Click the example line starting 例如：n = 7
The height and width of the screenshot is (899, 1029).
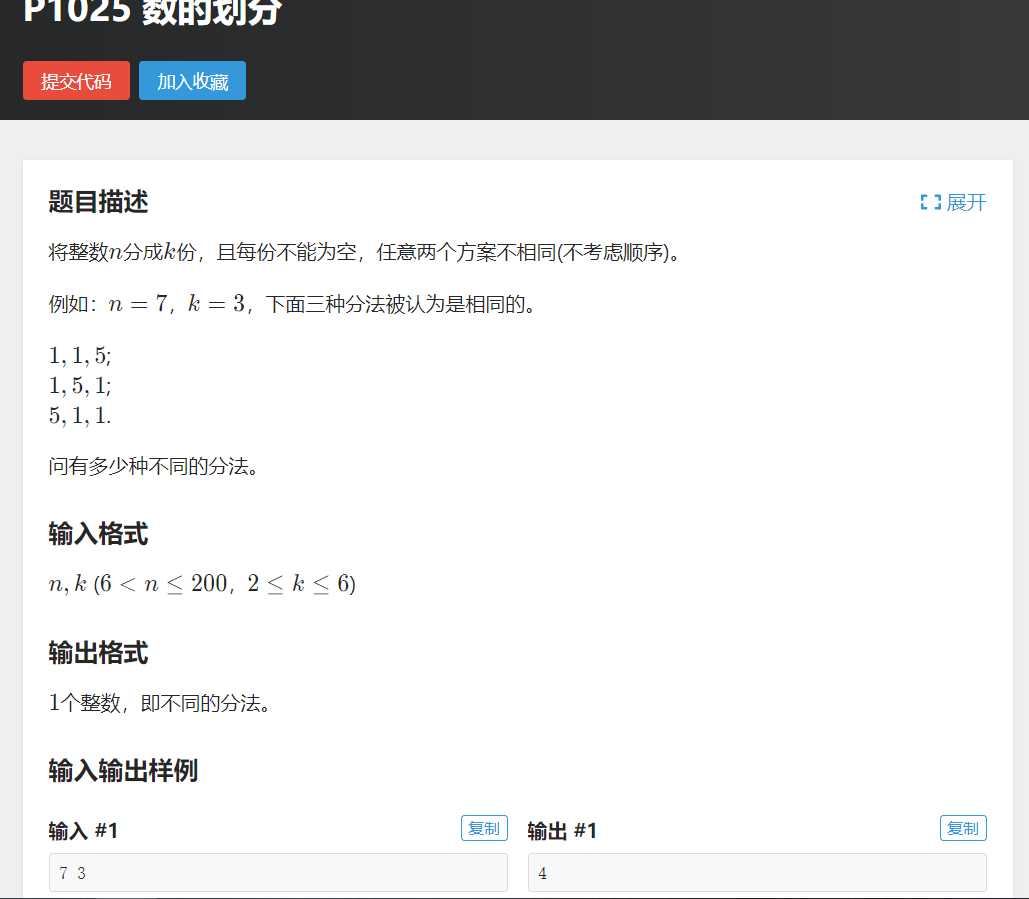point(293,304)
